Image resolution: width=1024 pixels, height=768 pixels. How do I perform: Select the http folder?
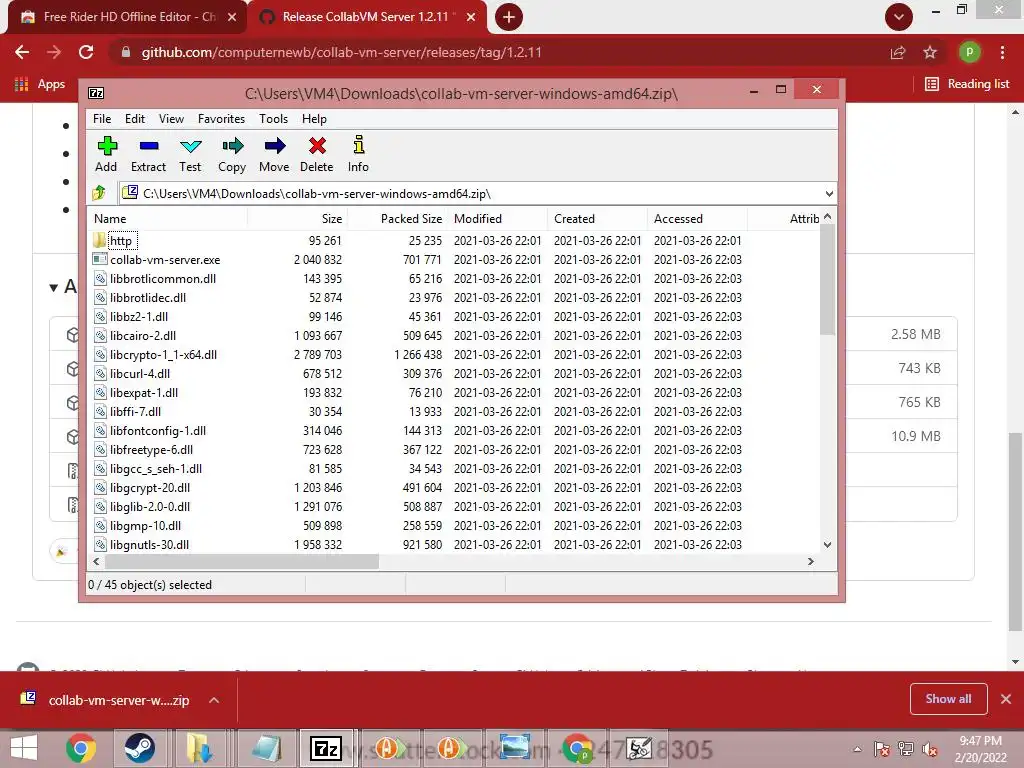click(x=121, y=240)
